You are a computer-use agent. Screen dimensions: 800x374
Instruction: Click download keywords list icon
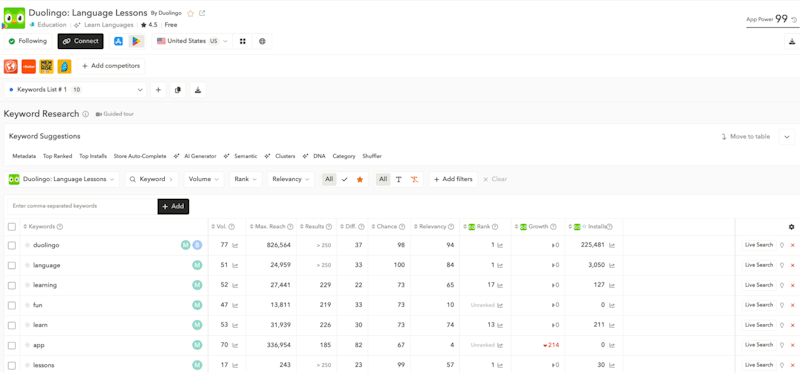[197, 90]
